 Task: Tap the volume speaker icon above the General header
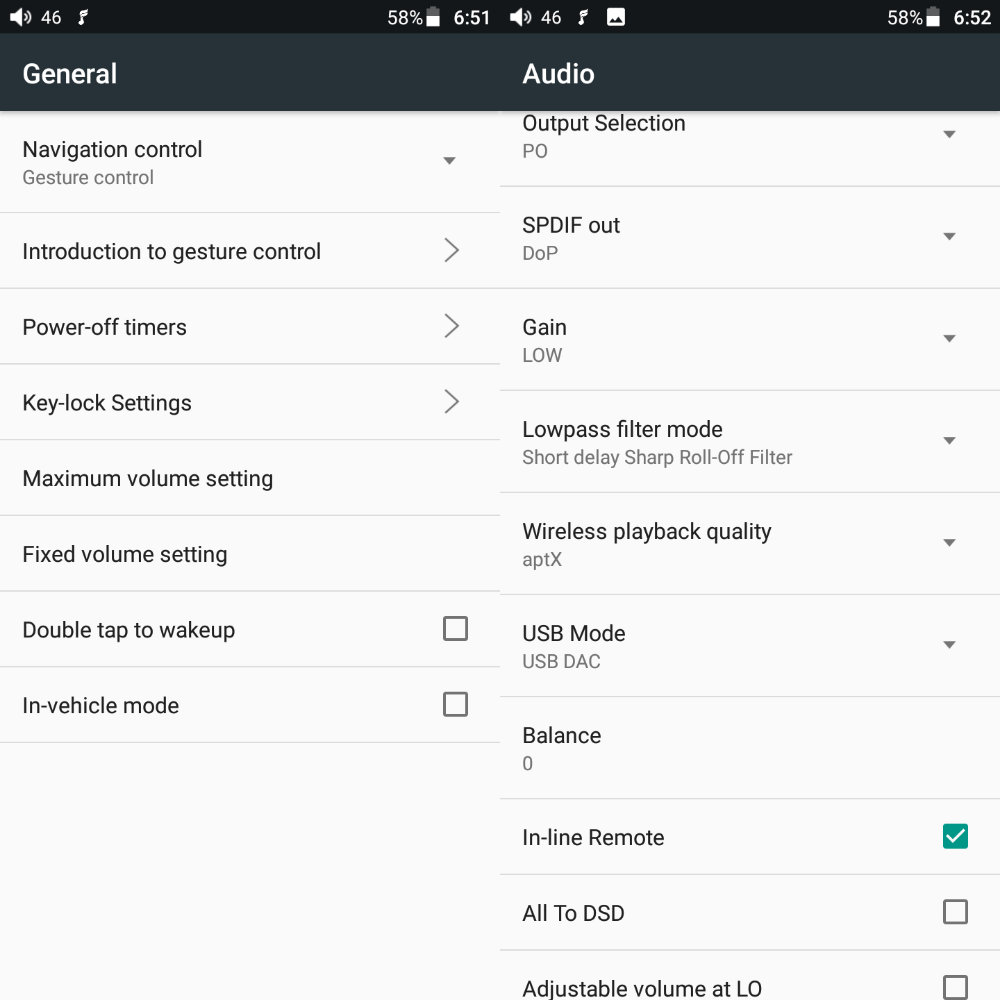pos(20,17)
